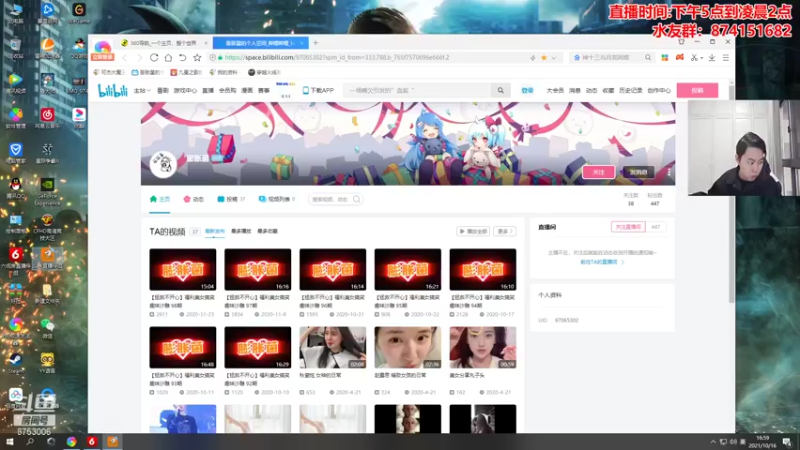800x450 pixels.
Task: Click the pink 关注 follow button
Action: point(598,172)
